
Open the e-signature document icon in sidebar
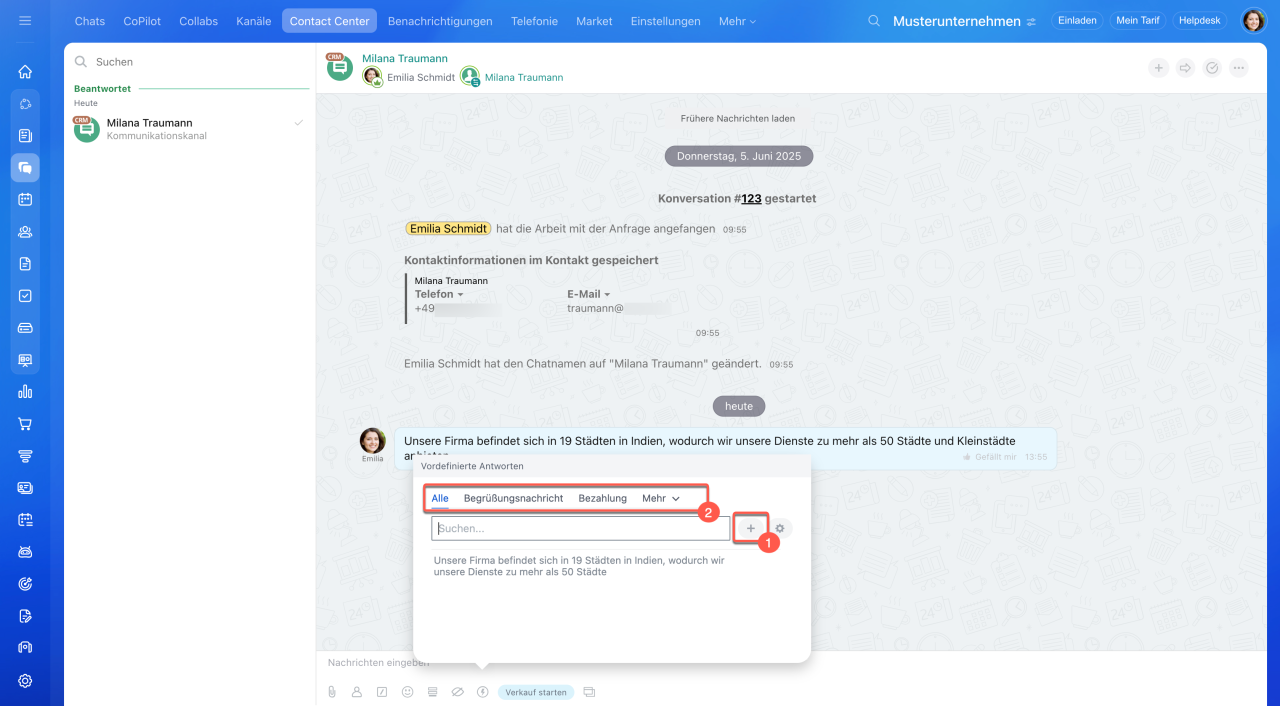click(25, 616)
